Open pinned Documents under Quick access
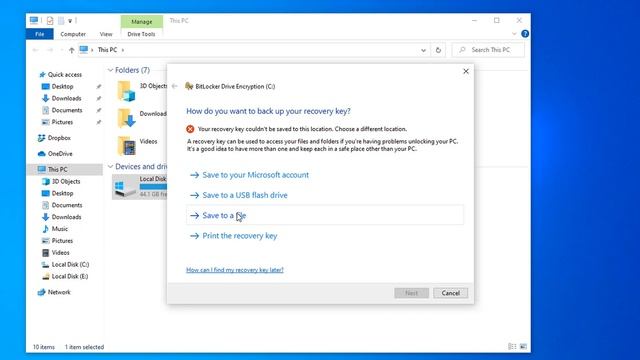640x360 pixels. pos(67,110)
